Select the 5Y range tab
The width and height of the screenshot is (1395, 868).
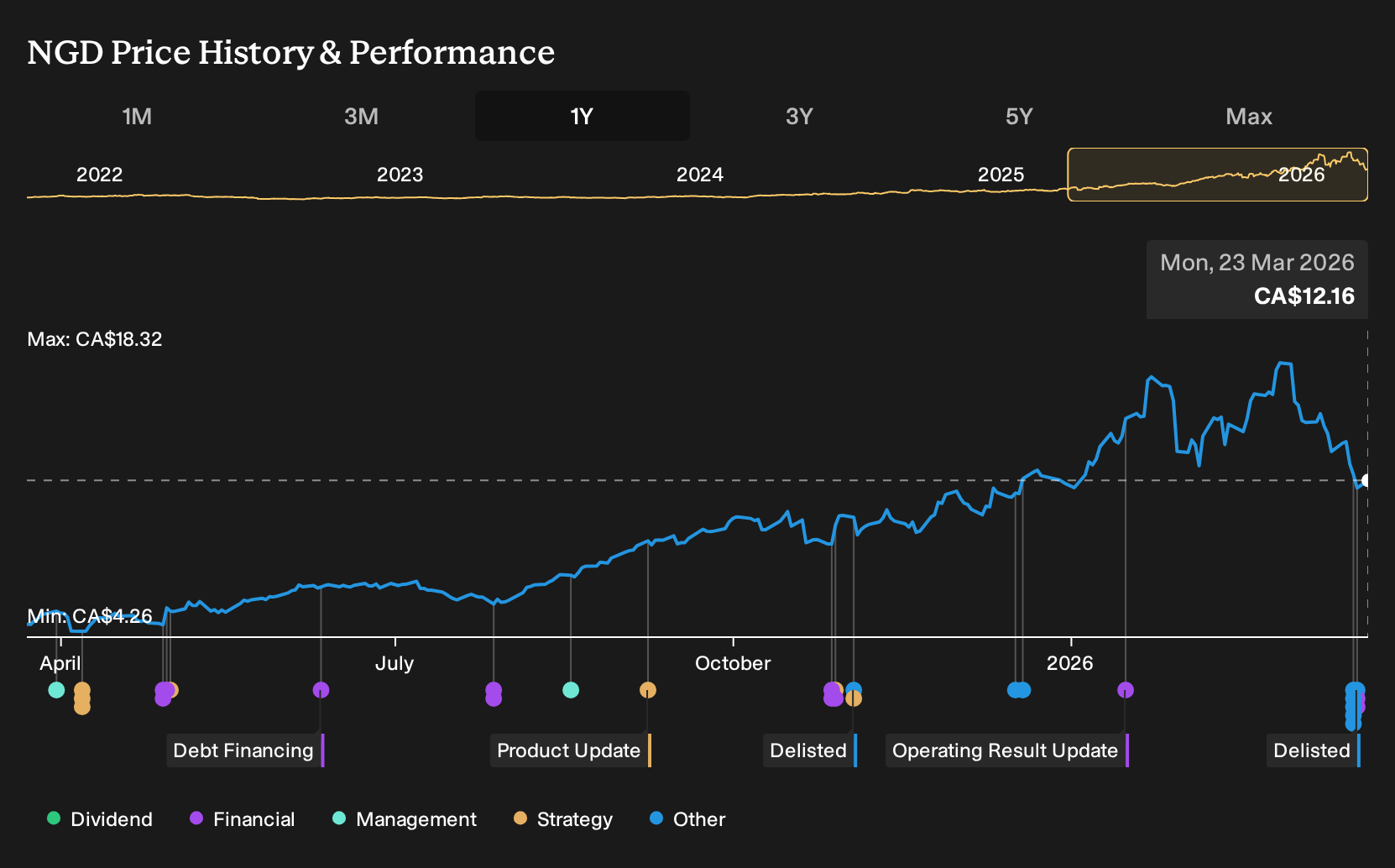(1019, 116)
